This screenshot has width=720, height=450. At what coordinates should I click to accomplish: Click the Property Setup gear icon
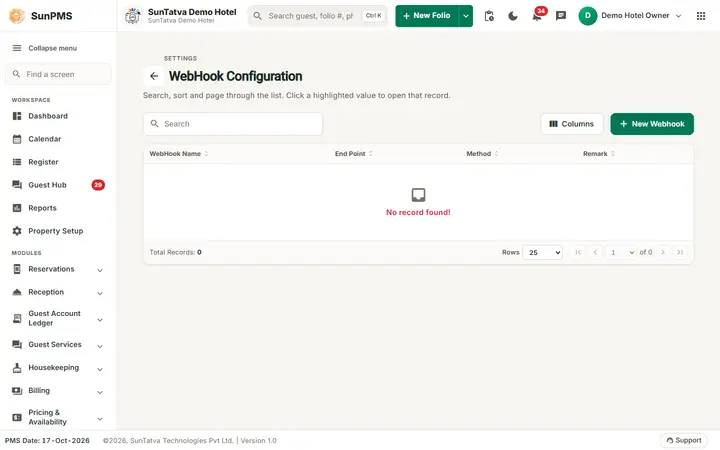click(x=17, y=231)
